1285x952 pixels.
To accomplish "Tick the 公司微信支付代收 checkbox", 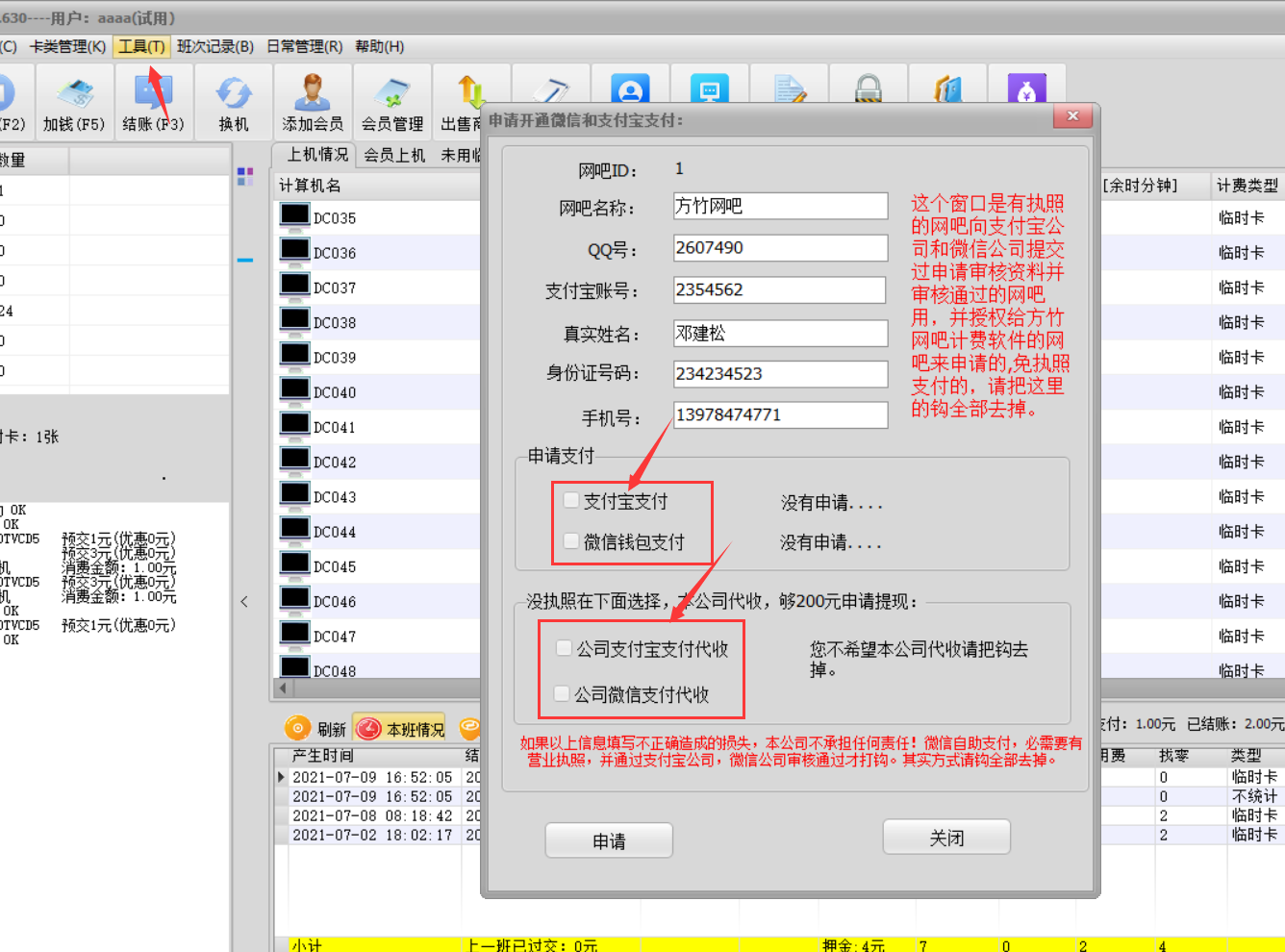I will pos(562,693).
